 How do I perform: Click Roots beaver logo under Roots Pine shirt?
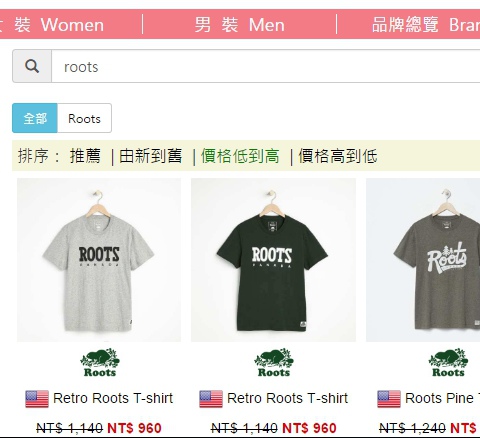click(x=448, y=362)
